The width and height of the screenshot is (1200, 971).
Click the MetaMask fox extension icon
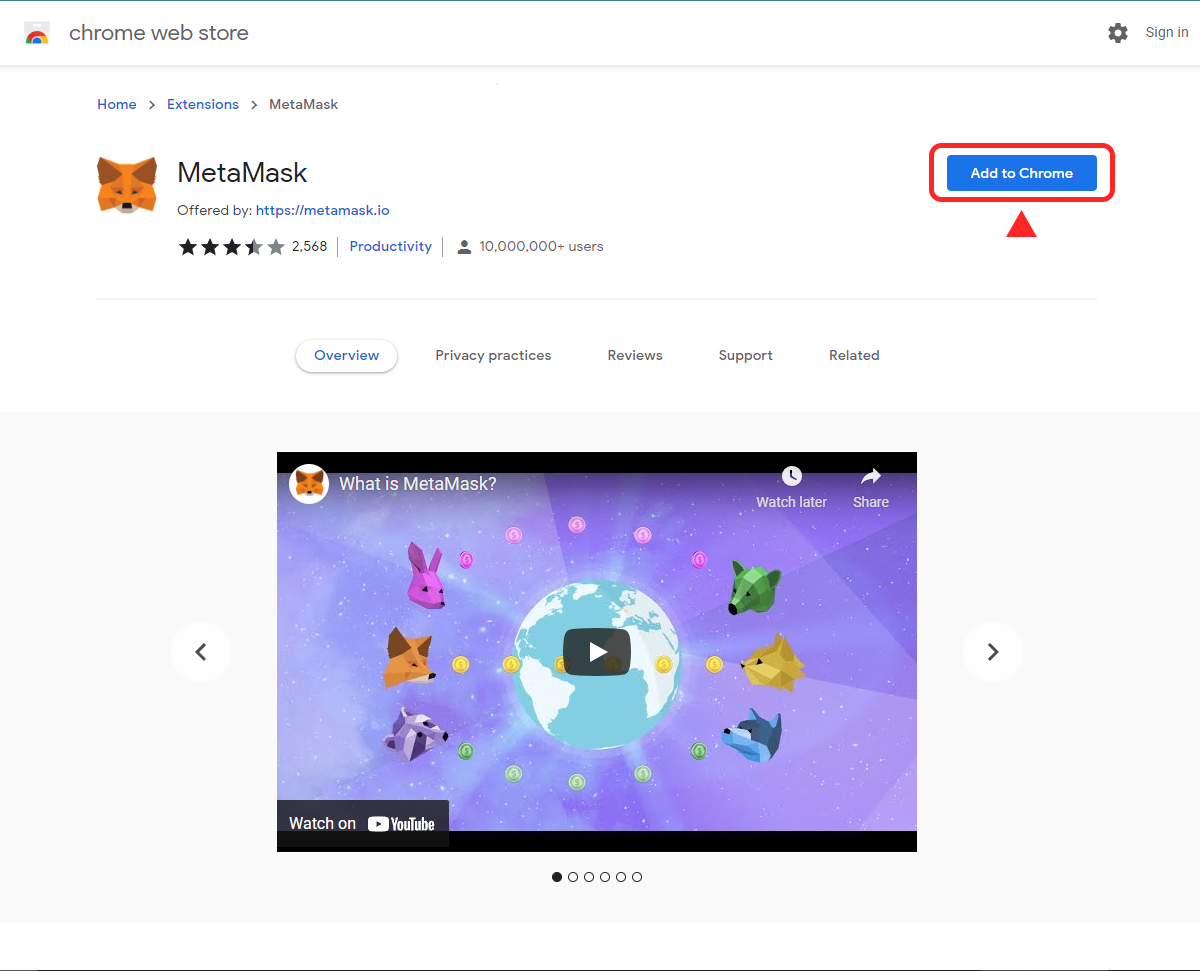point(127,185)
